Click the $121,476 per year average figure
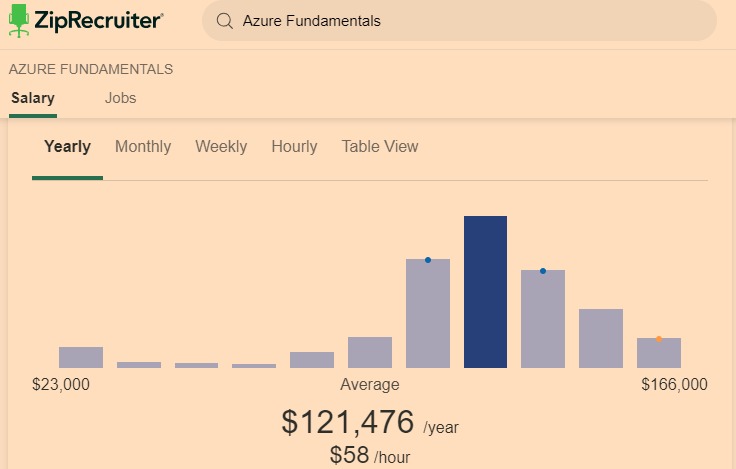Image resolution: width=736 pixels, height=469 pixels. [348, 423]
